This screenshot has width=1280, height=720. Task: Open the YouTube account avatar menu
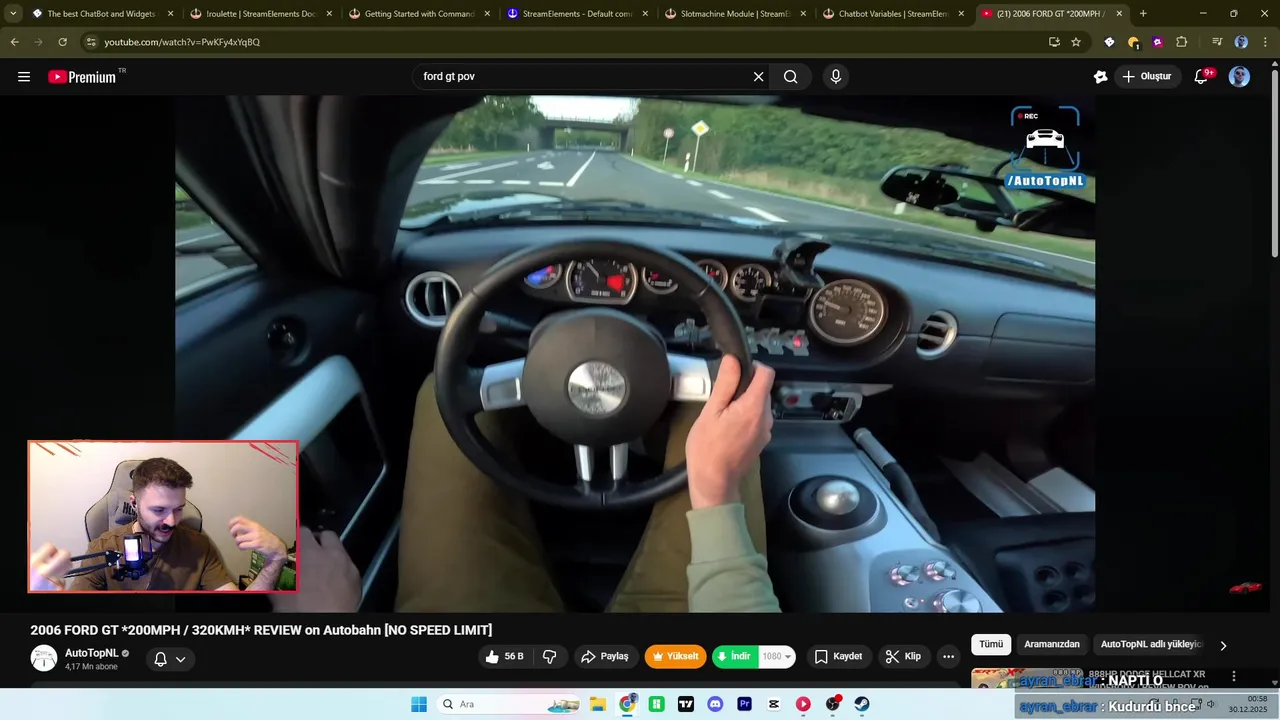[x=1239, y=77]
